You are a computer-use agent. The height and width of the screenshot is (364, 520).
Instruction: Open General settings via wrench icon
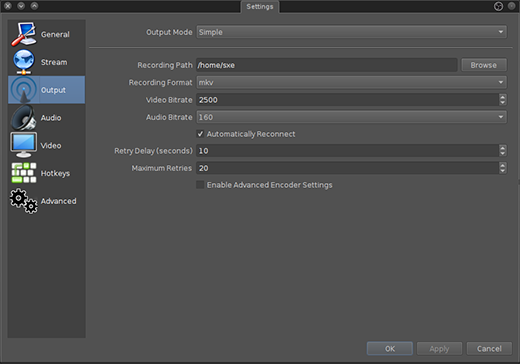[x=24, y=34]
